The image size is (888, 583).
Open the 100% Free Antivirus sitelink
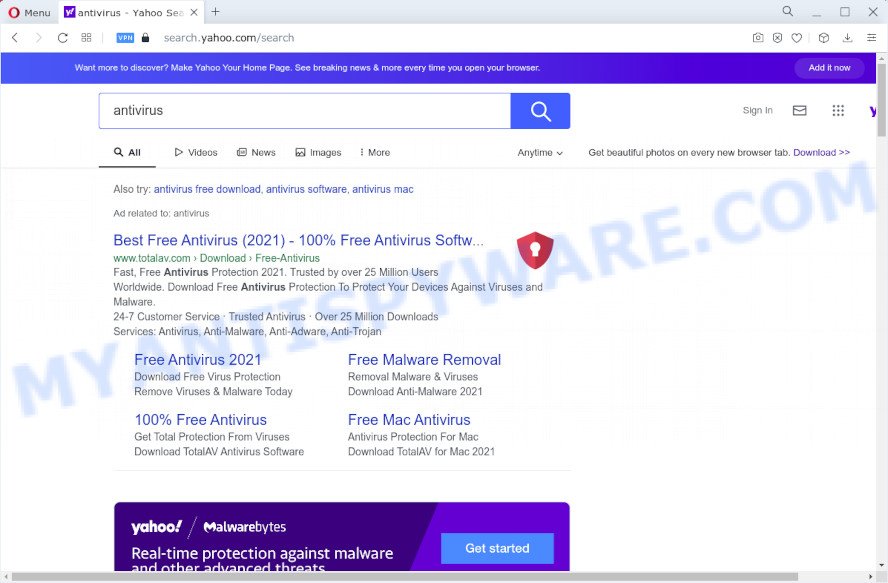point(200,420)
